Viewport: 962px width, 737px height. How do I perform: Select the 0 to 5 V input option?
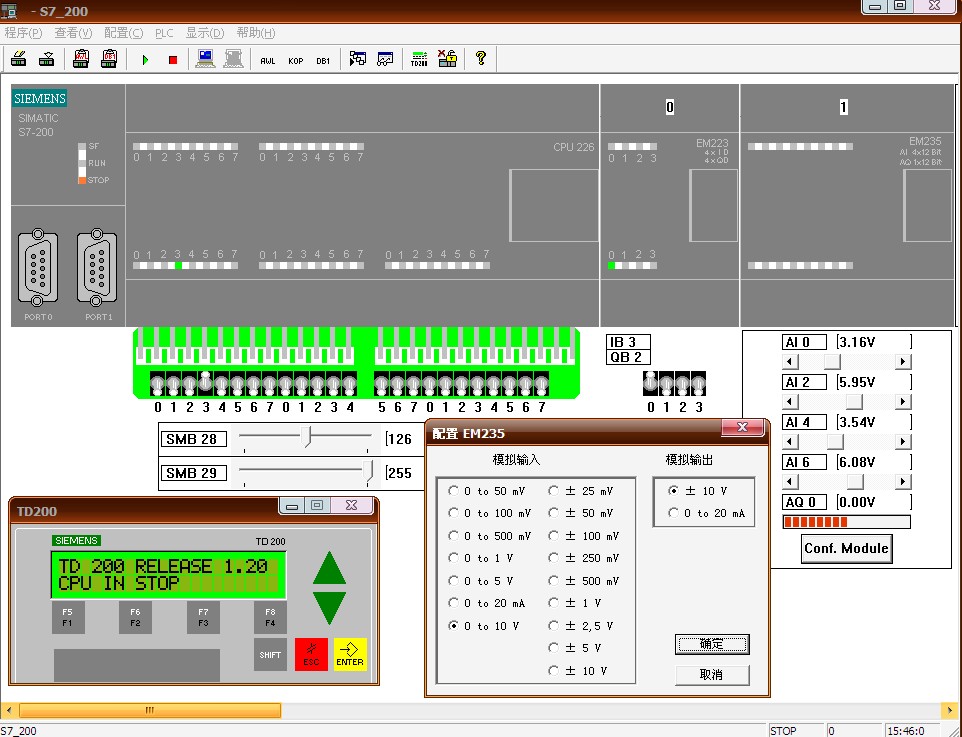454,581
